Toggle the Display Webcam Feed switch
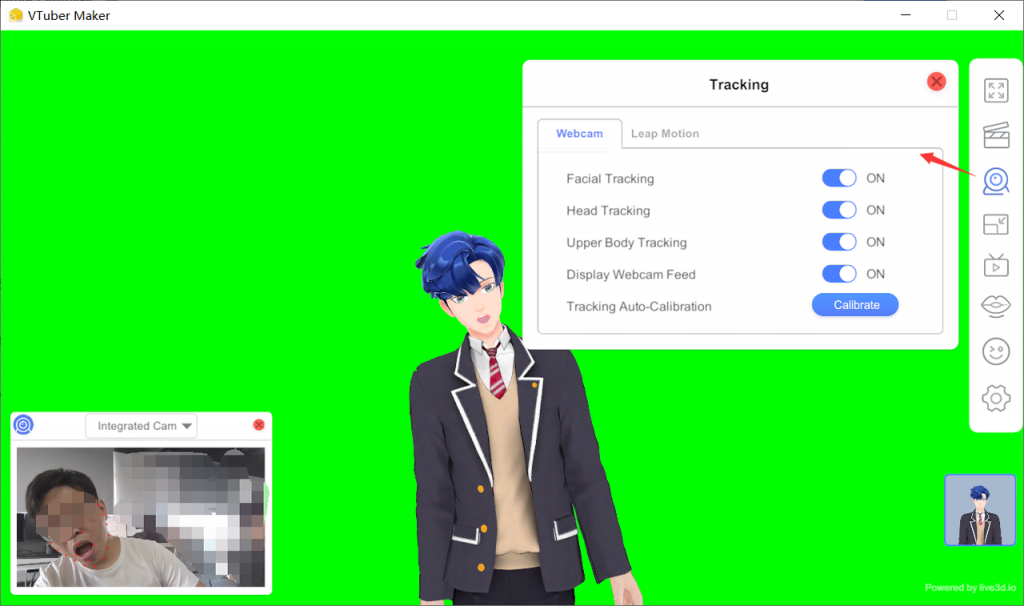This screenshot has height=606, width=1024. [839, 274]
